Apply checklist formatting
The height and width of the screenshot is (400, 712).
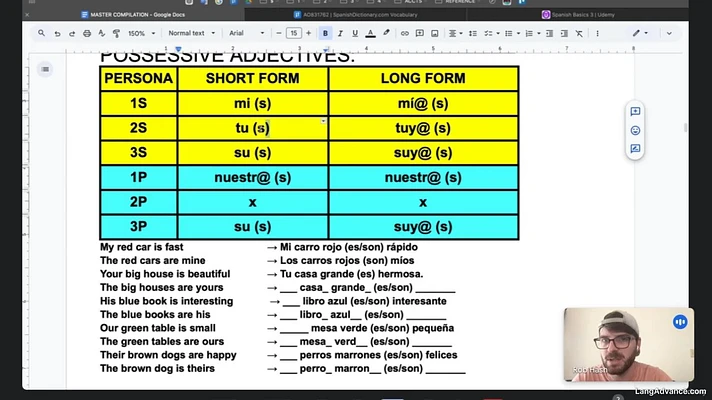(x=488, y=33)
